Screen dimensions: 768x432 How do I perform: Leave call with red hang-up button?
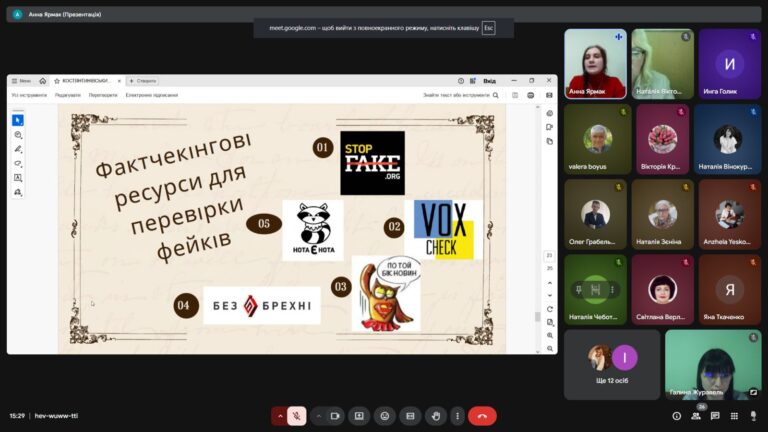tap(482, 416)
